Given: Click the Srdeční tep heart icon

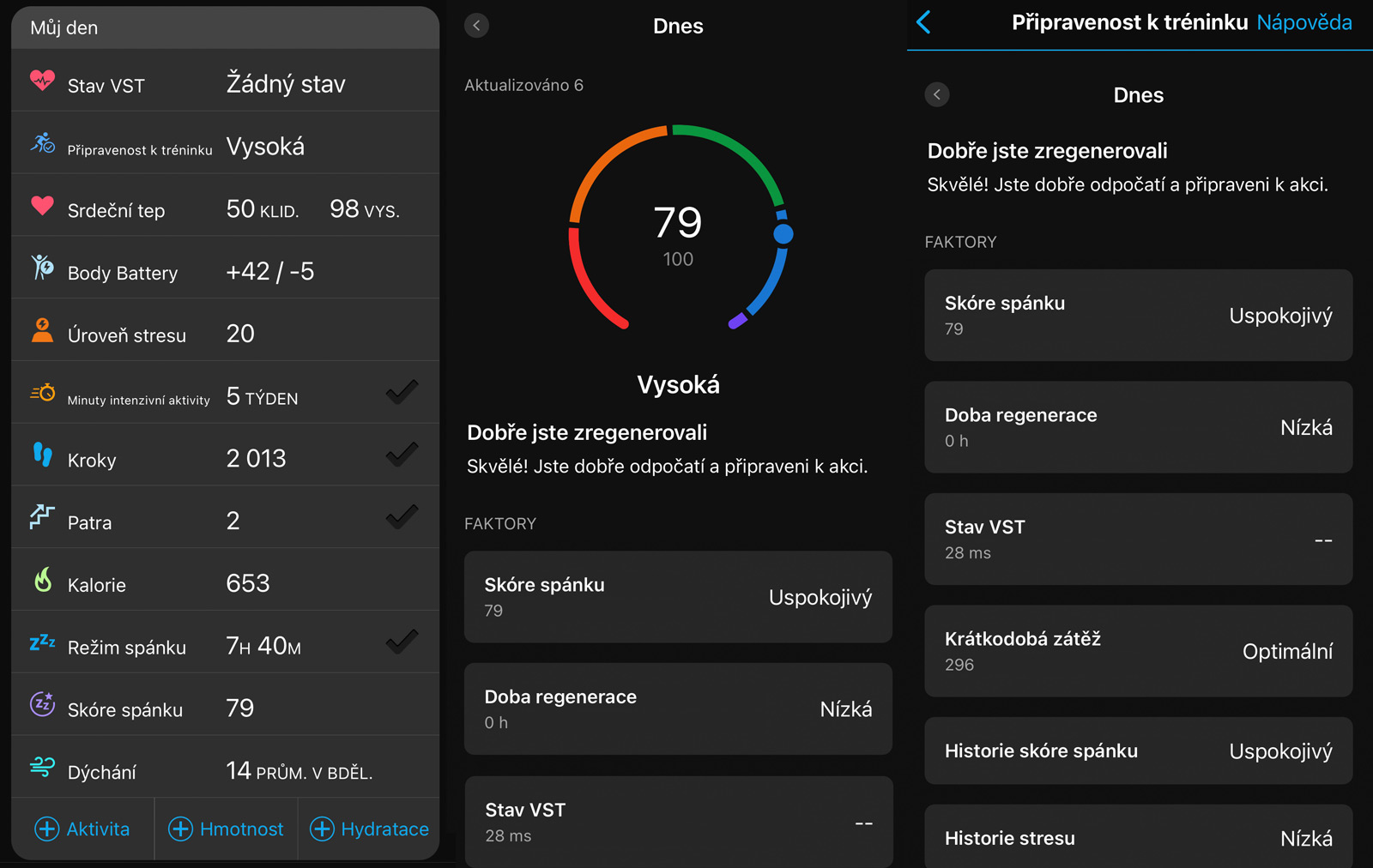Looking at the screenshot, I should coord(42,206).
